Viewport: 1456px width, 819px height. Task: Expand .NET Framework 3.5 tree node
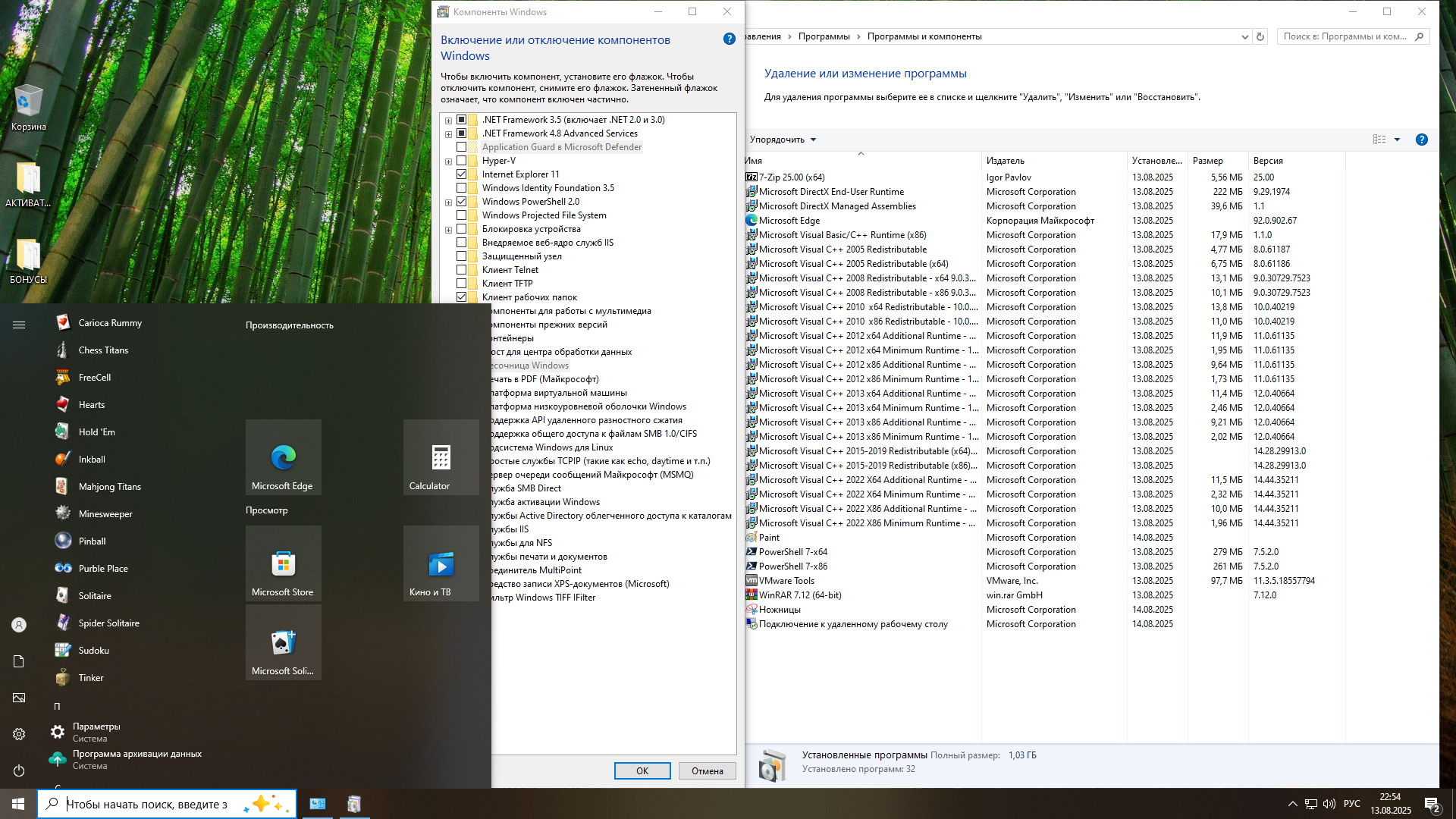click(448, 121)
